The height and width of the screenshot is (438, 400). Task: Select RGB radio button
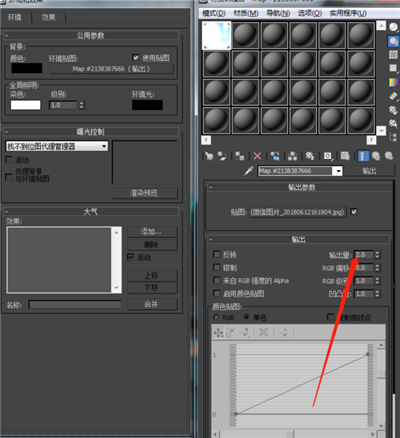pyautogui.click(x=216, y=317)
